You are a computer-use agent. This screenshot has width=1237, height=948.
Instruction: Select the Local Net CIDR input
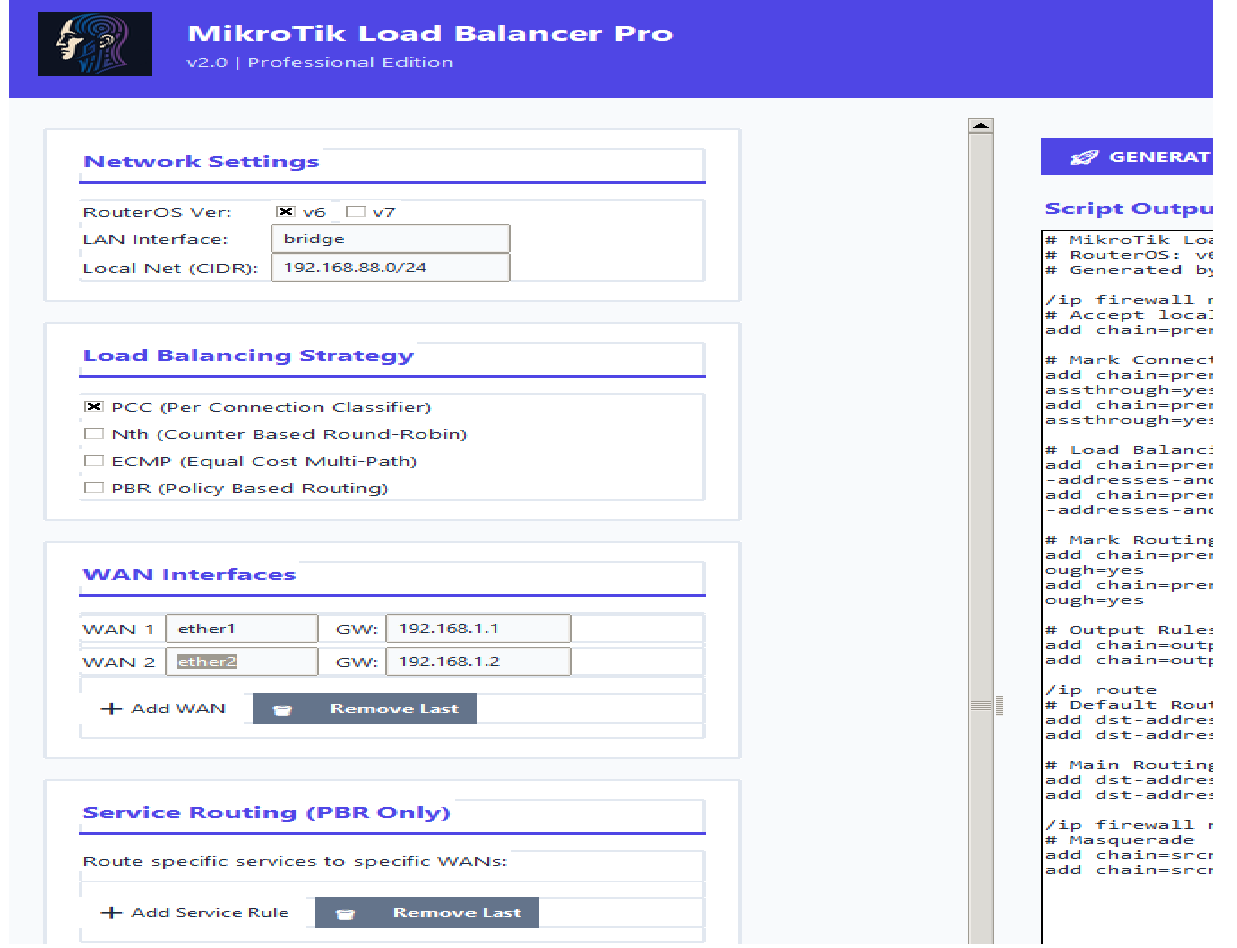click(x=390, y=267)
